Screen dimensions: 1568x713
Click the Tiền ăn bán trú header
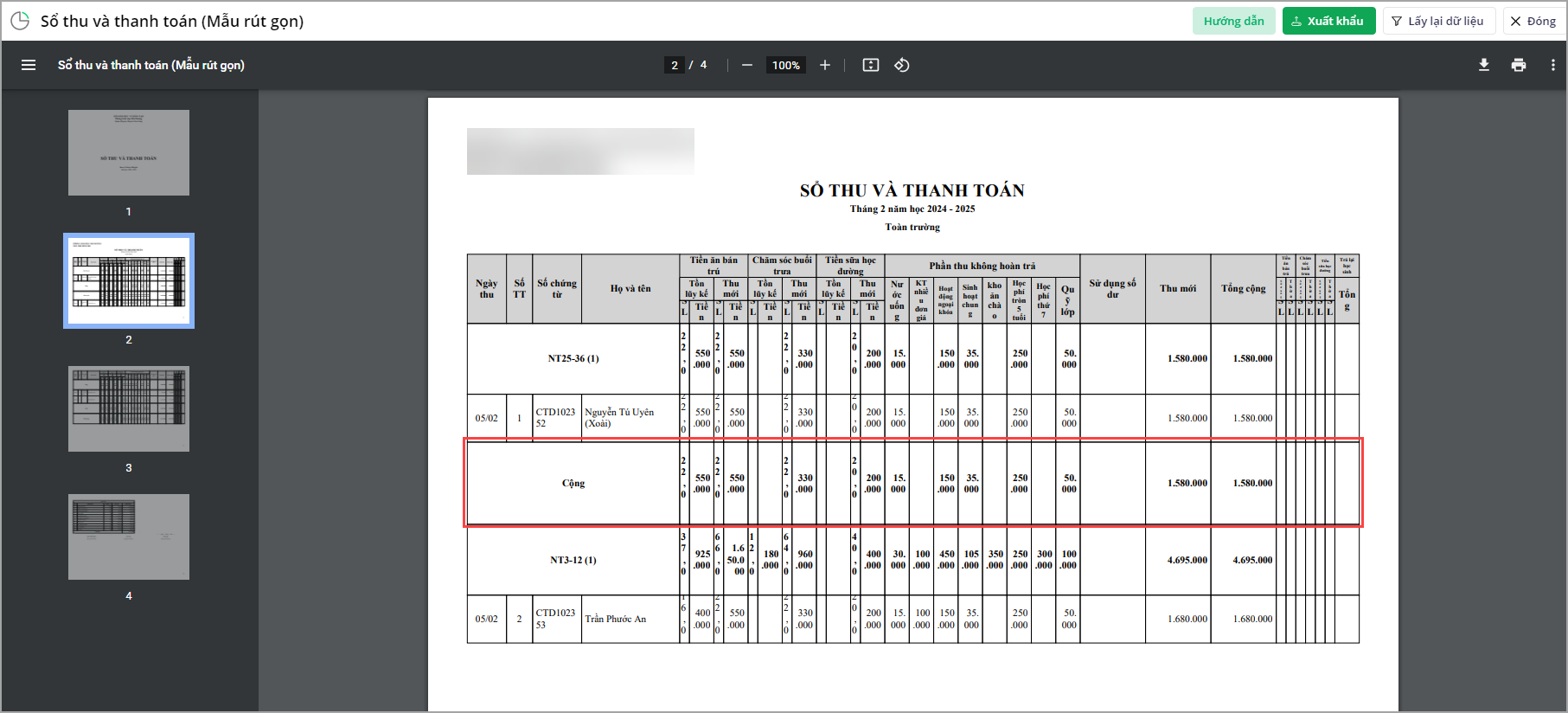(714, 265)
